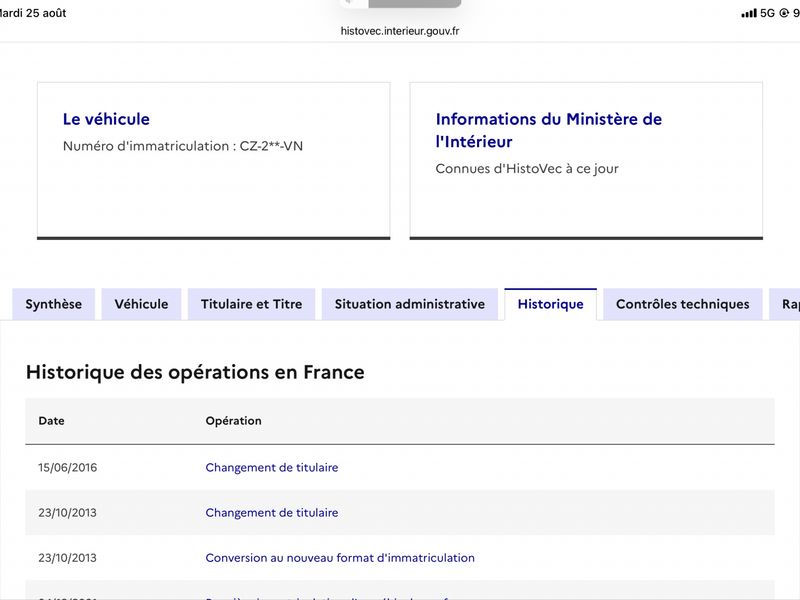Click the Connues d'HistoVec à ce jour text
The width and height of the screenshot is (800, 600).
[x=527, y=169]
